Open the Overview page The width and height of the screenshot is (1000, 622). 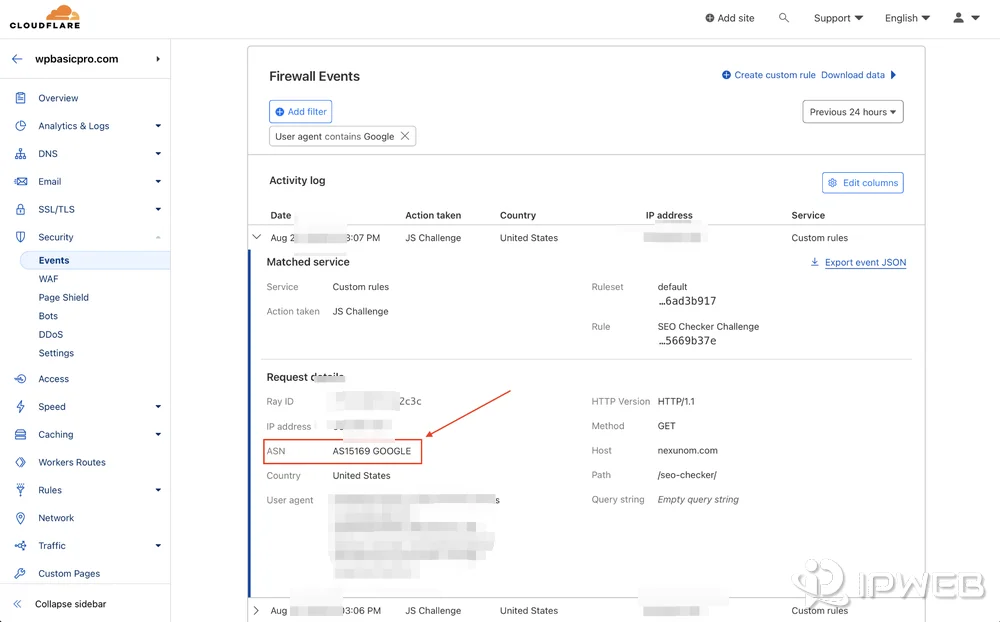pyautogui.click(x=58, y=98)
